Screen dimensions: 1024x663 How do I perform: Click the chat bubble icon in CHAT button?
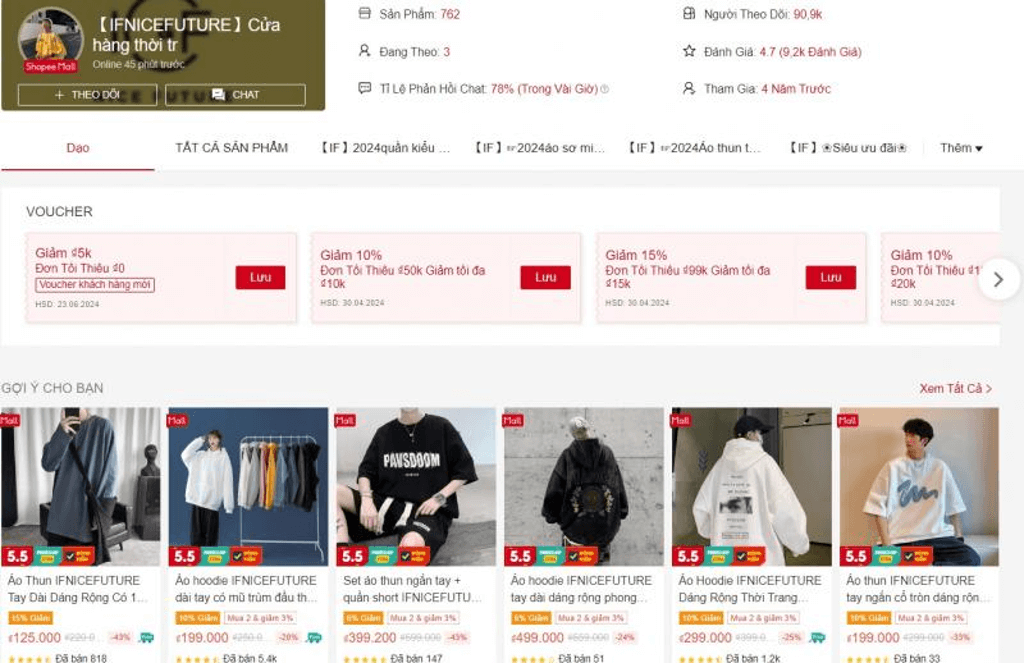218,95
